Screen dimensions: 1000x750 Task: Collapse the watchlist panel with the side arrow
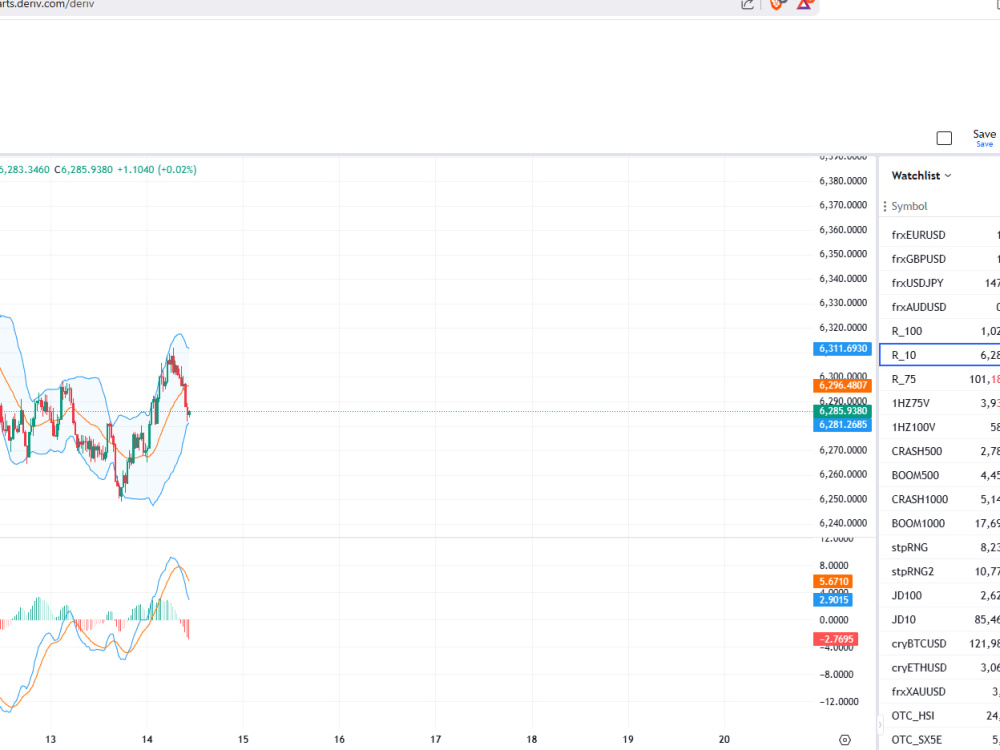pyautogui.click(x=880, y=725)
